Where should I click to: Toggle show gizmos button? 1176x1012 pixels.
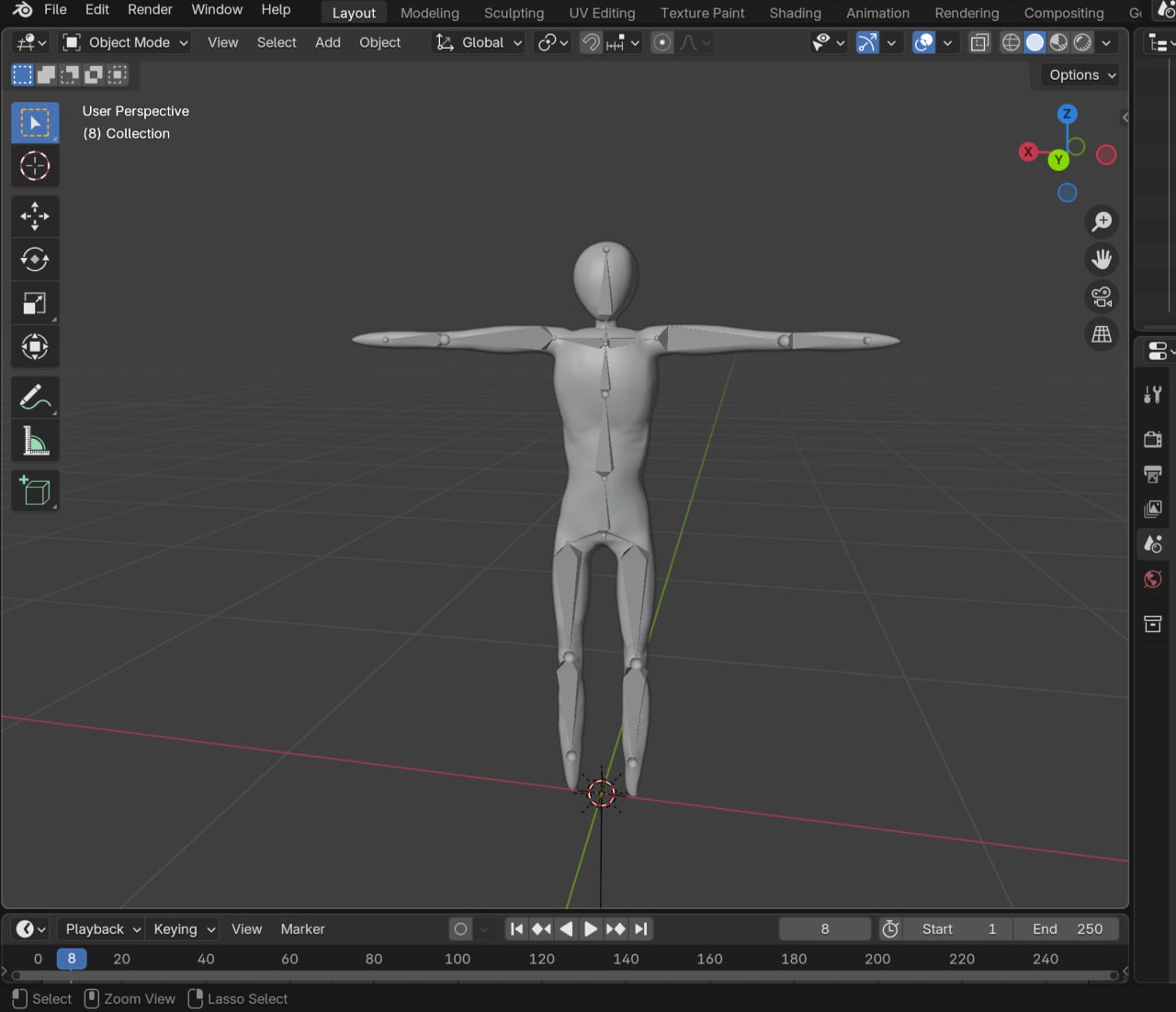tap(866, 42)
